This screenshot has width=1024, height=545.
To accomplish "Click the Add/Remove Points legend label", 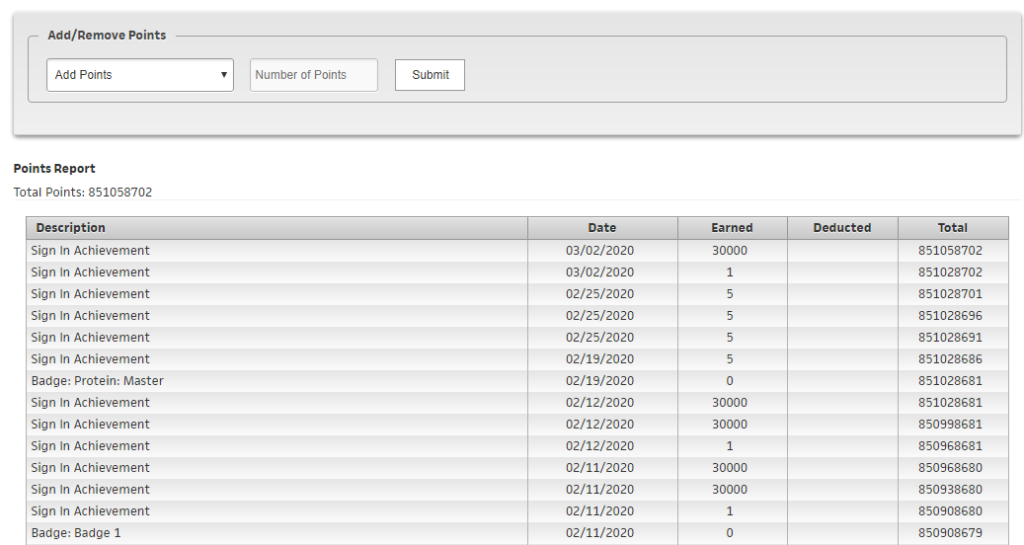I will tap(107, 35).
